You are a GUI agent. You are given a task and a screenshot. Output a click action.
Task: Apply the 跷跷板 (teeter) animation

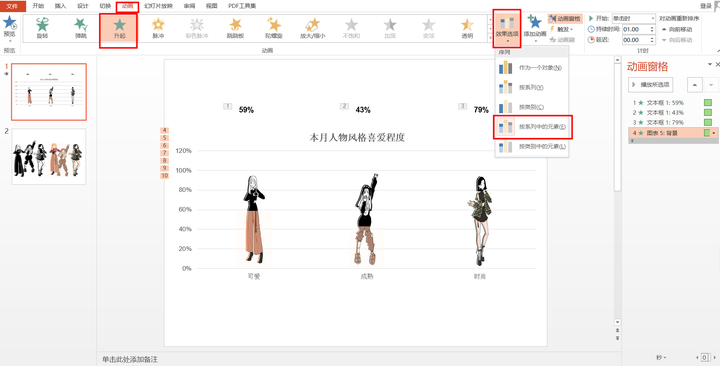(x=235, y=28)
